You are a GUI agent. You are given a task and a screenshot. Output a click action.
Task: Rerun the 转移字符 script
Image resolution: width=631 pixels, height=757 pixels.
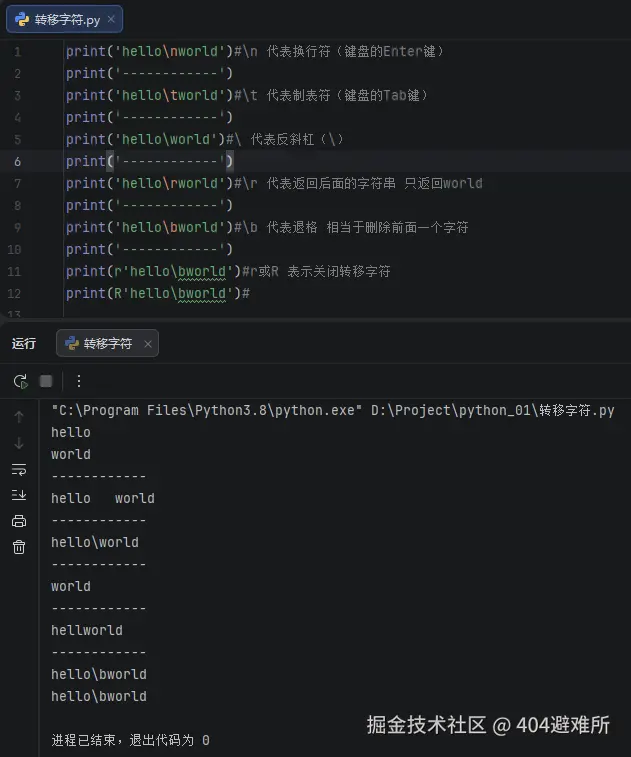point(19,381)
